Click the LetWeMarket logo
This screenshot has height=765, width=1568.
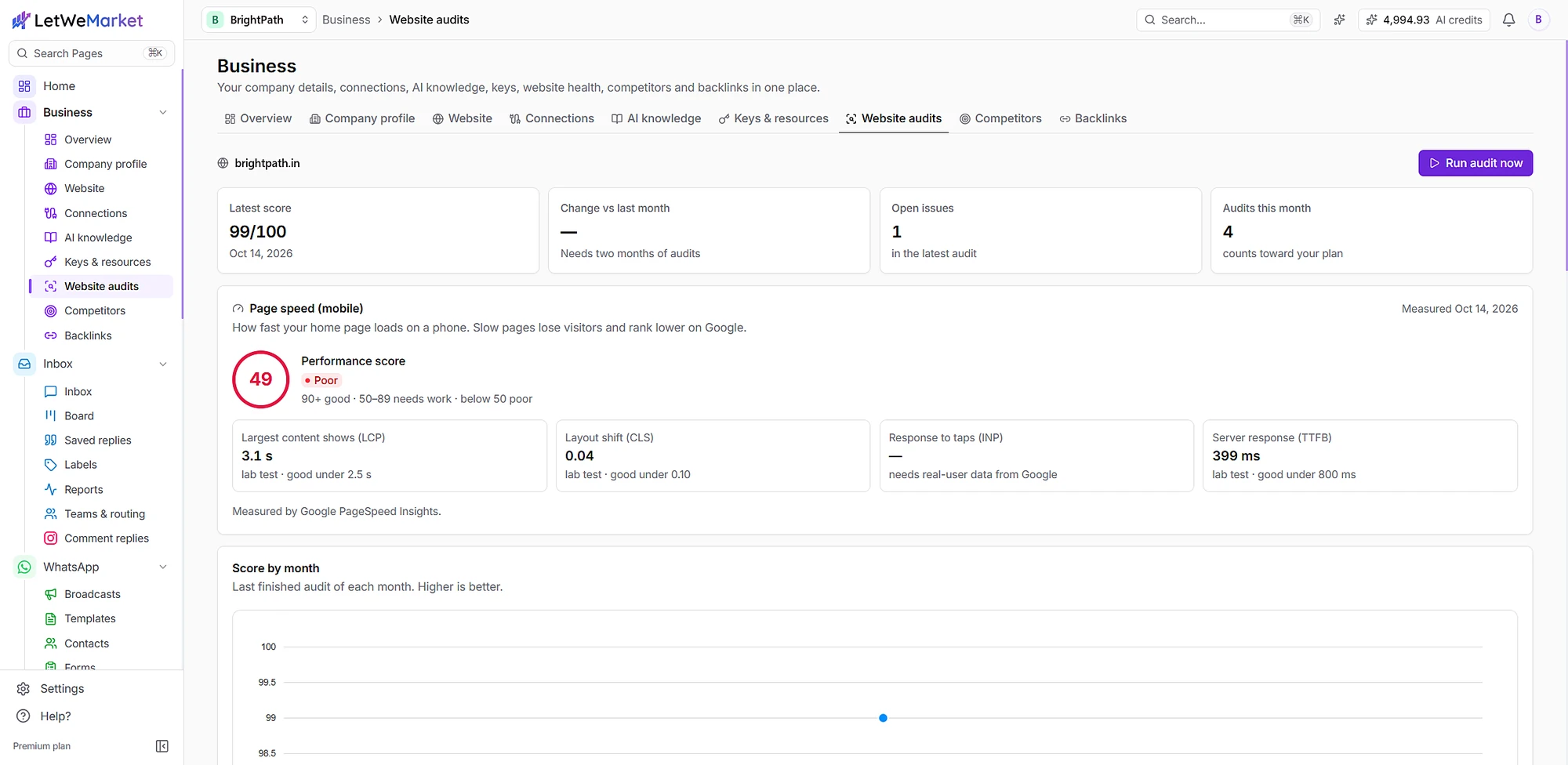pos(78,20)
